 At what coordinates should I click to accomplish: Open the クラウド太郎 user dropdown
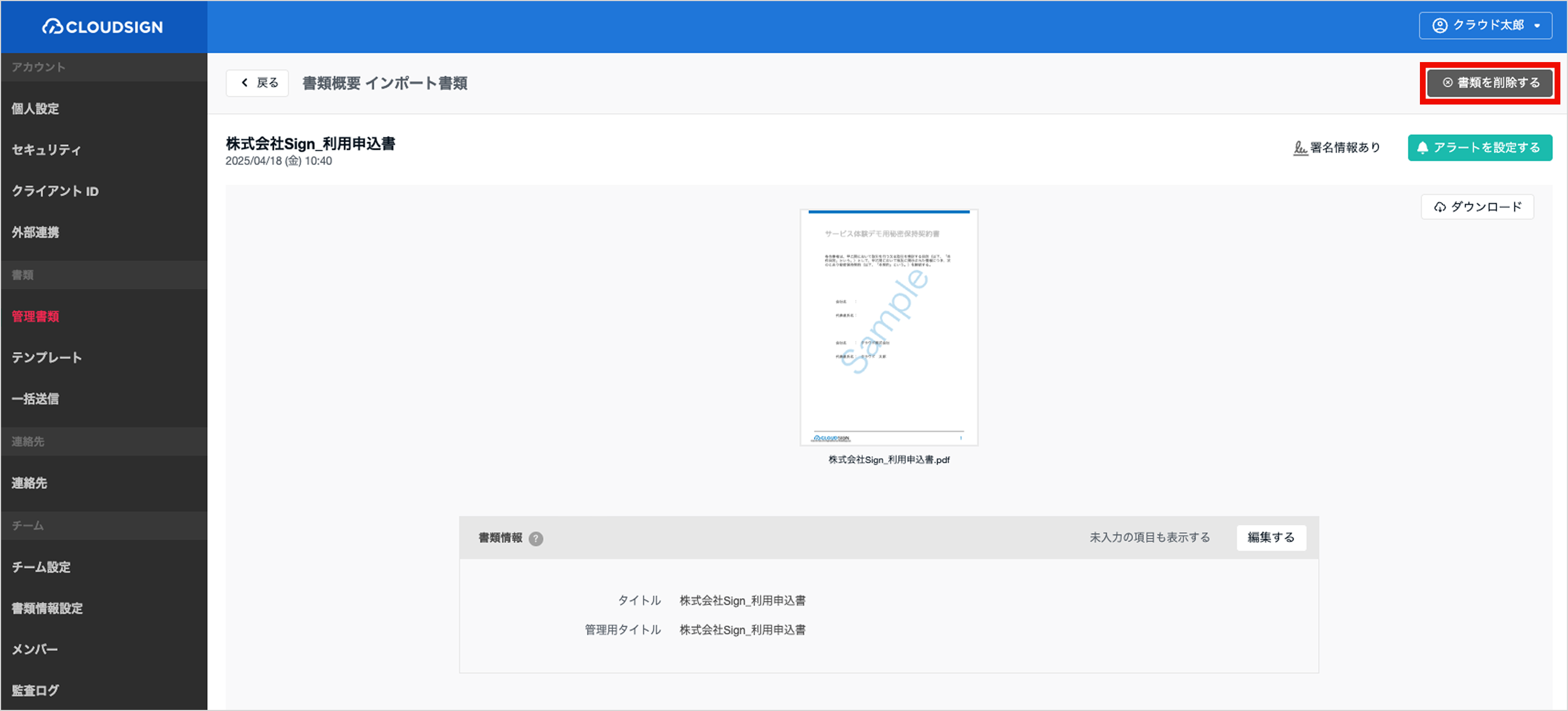coord(1485,26)
